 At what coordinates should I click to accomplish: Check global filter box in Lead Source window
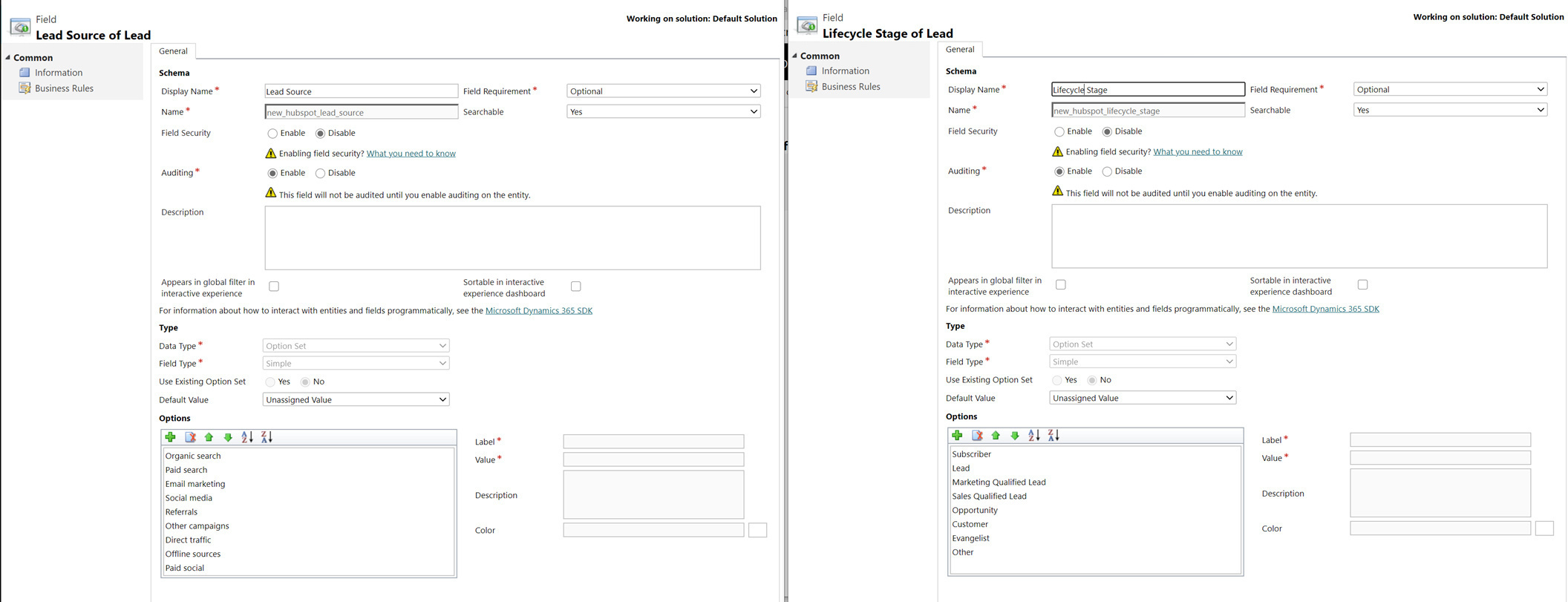(274, 287)
